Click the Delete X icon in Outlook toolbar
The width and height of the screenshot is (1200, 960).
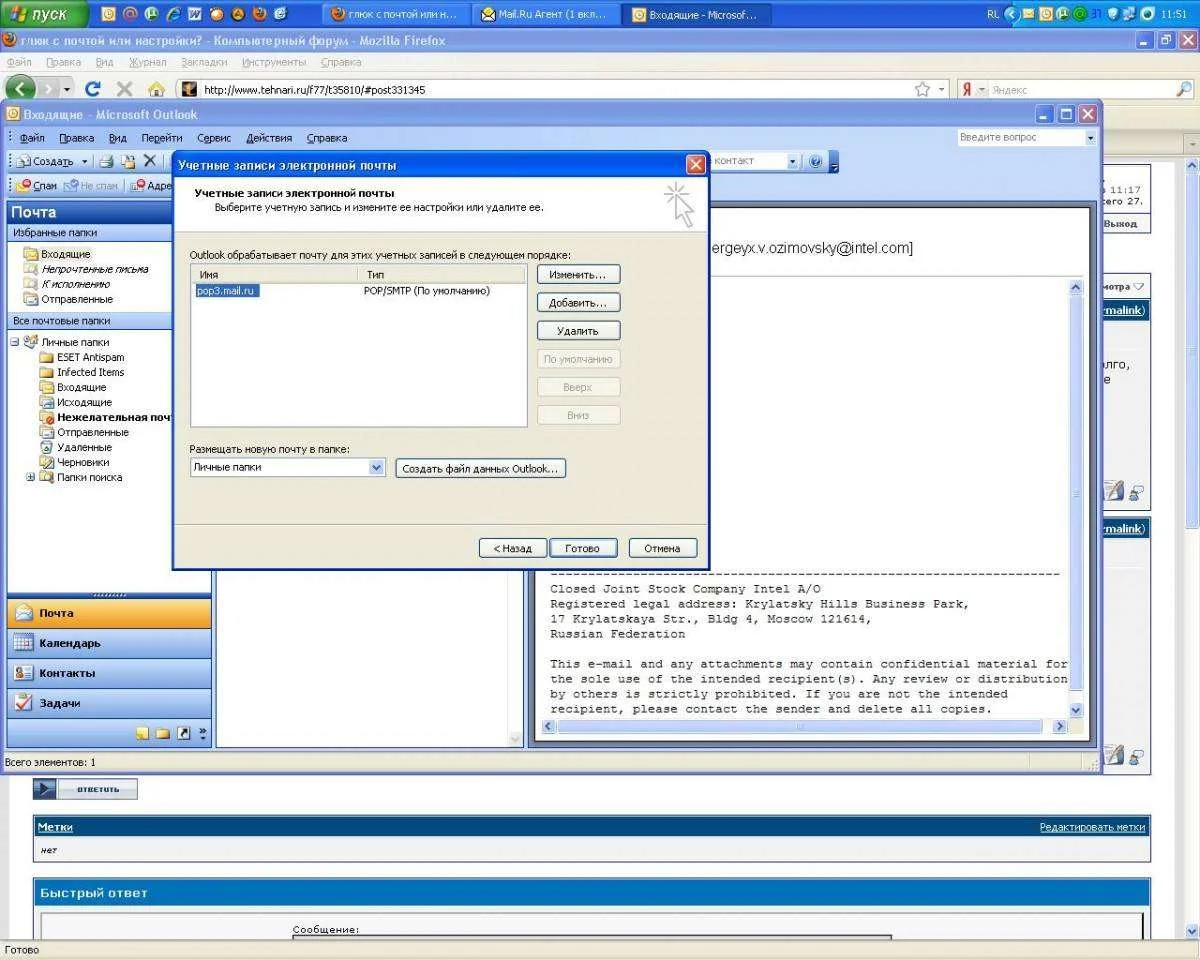[x=150, y=161]
